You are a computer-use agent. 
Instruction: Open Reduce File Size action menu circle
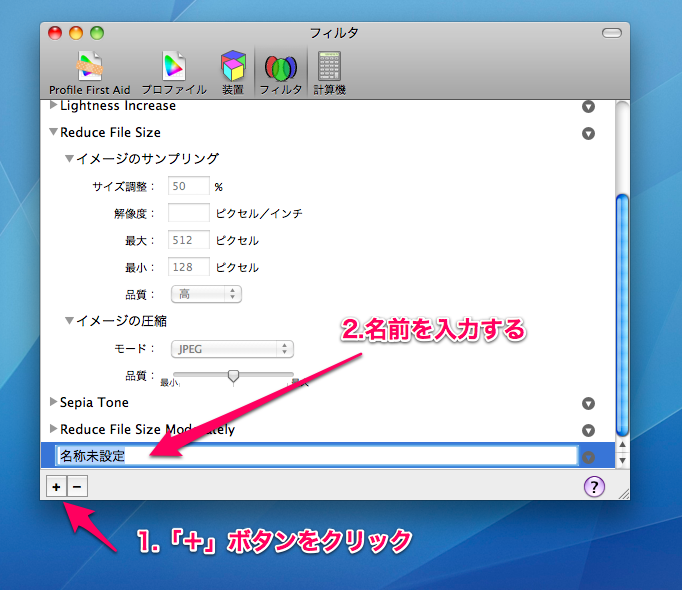coord(588,134)
